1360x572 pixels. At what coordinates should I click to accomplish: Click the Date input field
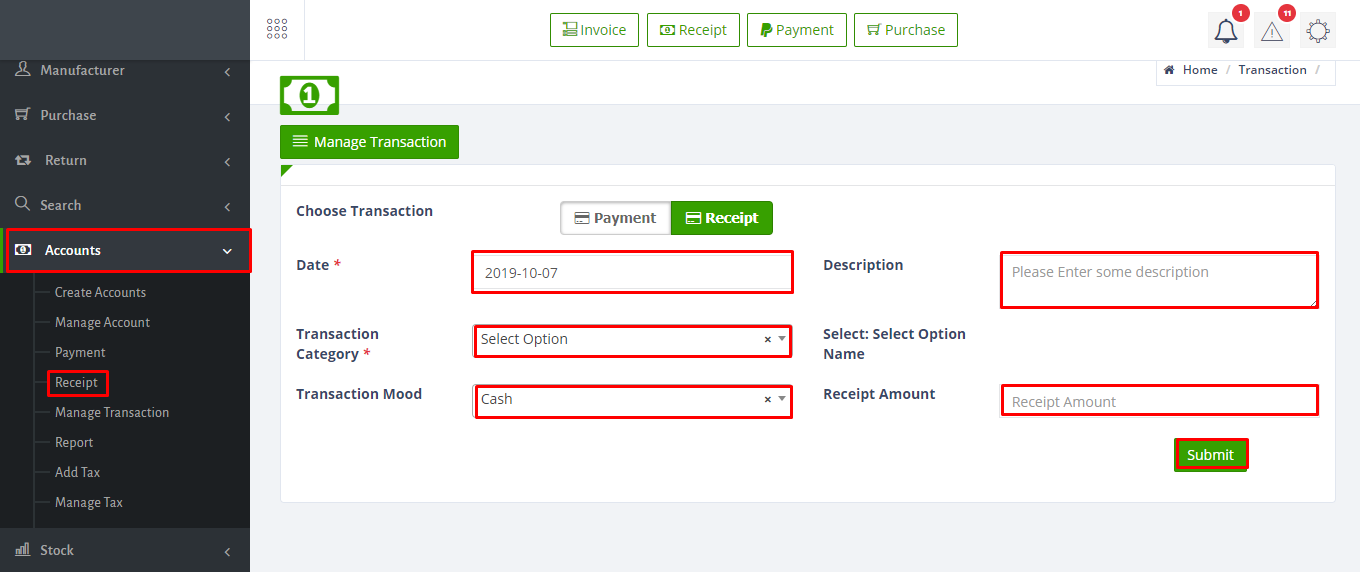pyautogui.click(x=632, y=272)
